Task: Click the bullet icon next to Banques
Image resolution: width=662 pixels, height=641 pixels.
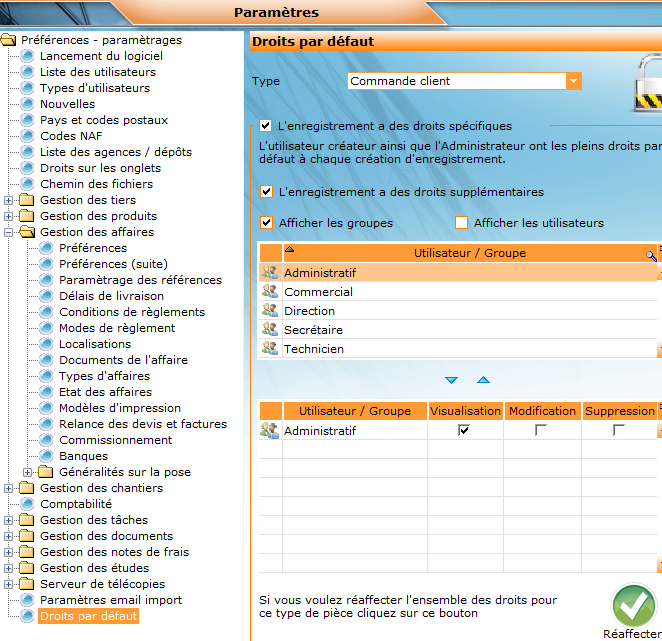Action: (x=46, y=456)
